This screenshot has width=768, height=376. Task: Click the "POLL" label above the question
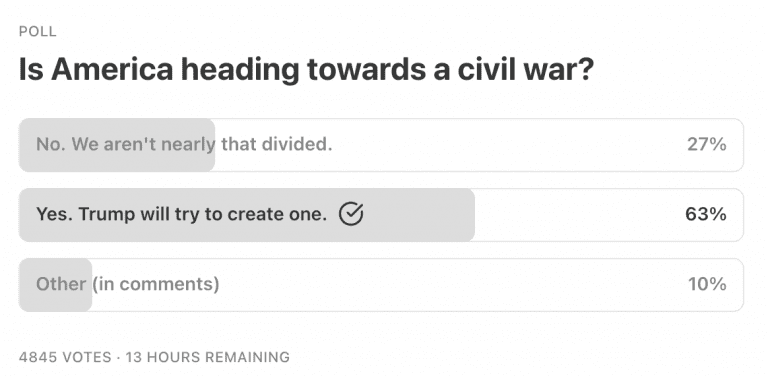(38, 32)
